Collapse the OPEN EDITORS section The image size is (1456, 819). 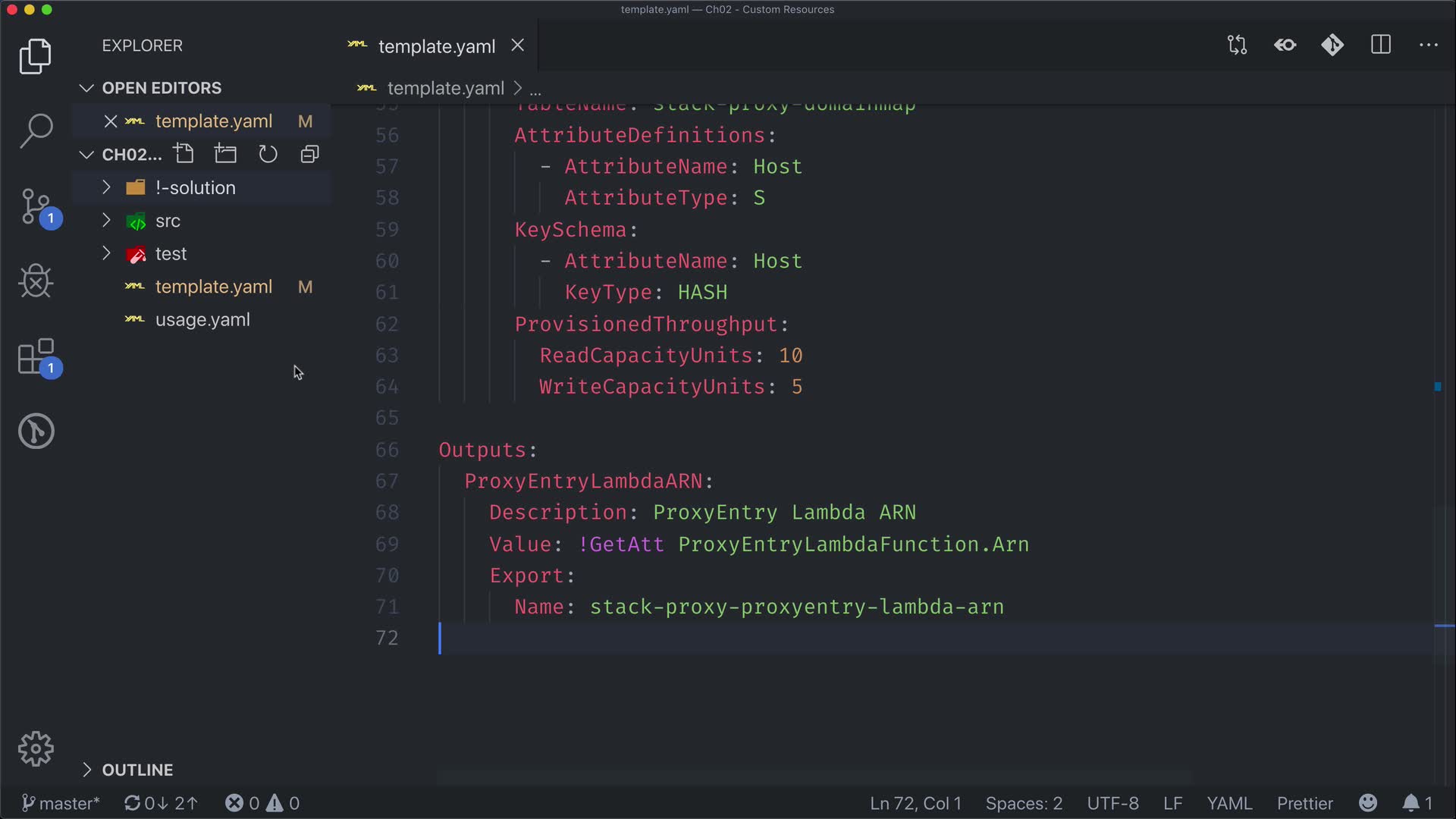[162, 88]
